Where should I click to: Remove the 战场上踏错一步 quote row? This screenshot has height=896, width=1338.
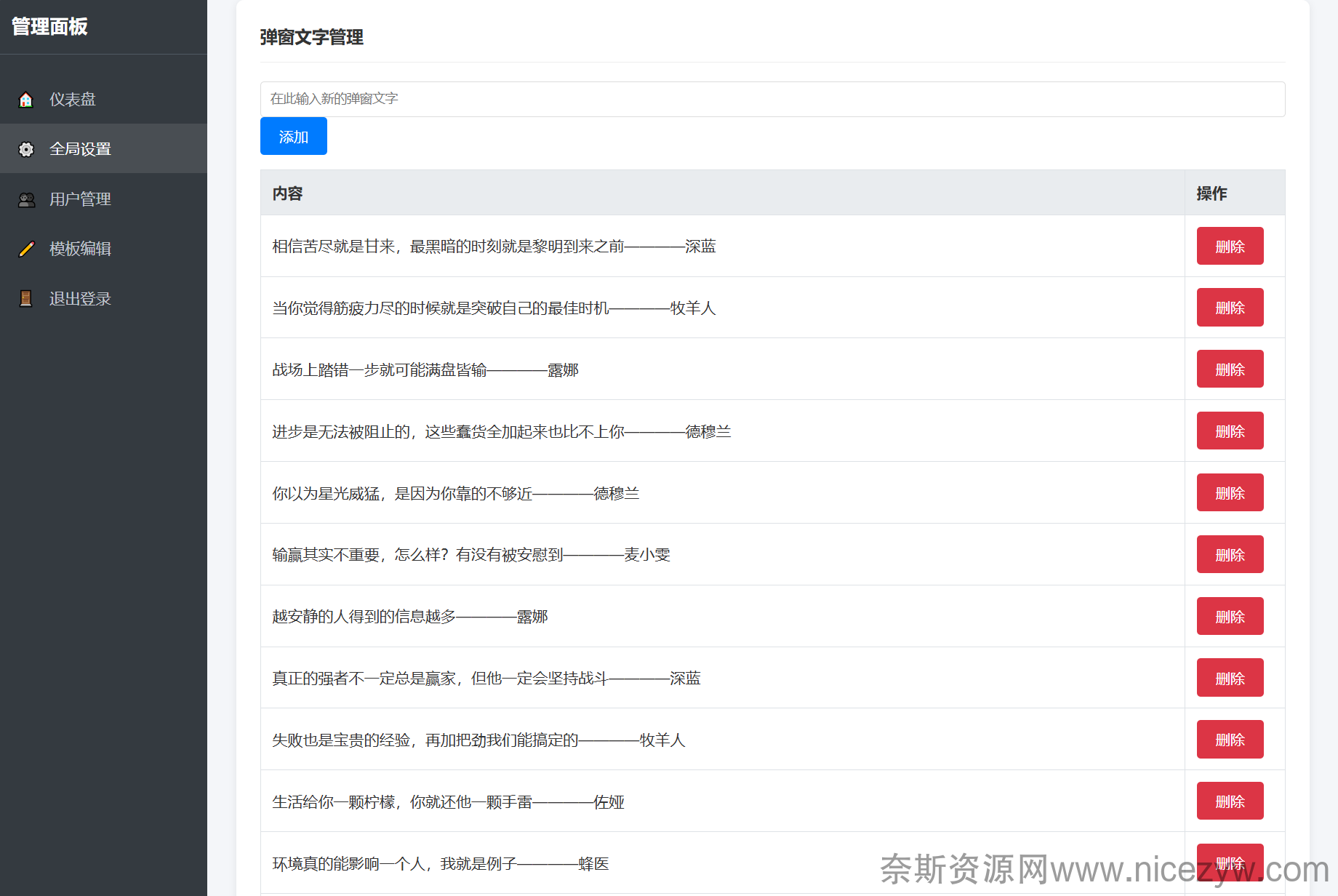(1230, 369)
